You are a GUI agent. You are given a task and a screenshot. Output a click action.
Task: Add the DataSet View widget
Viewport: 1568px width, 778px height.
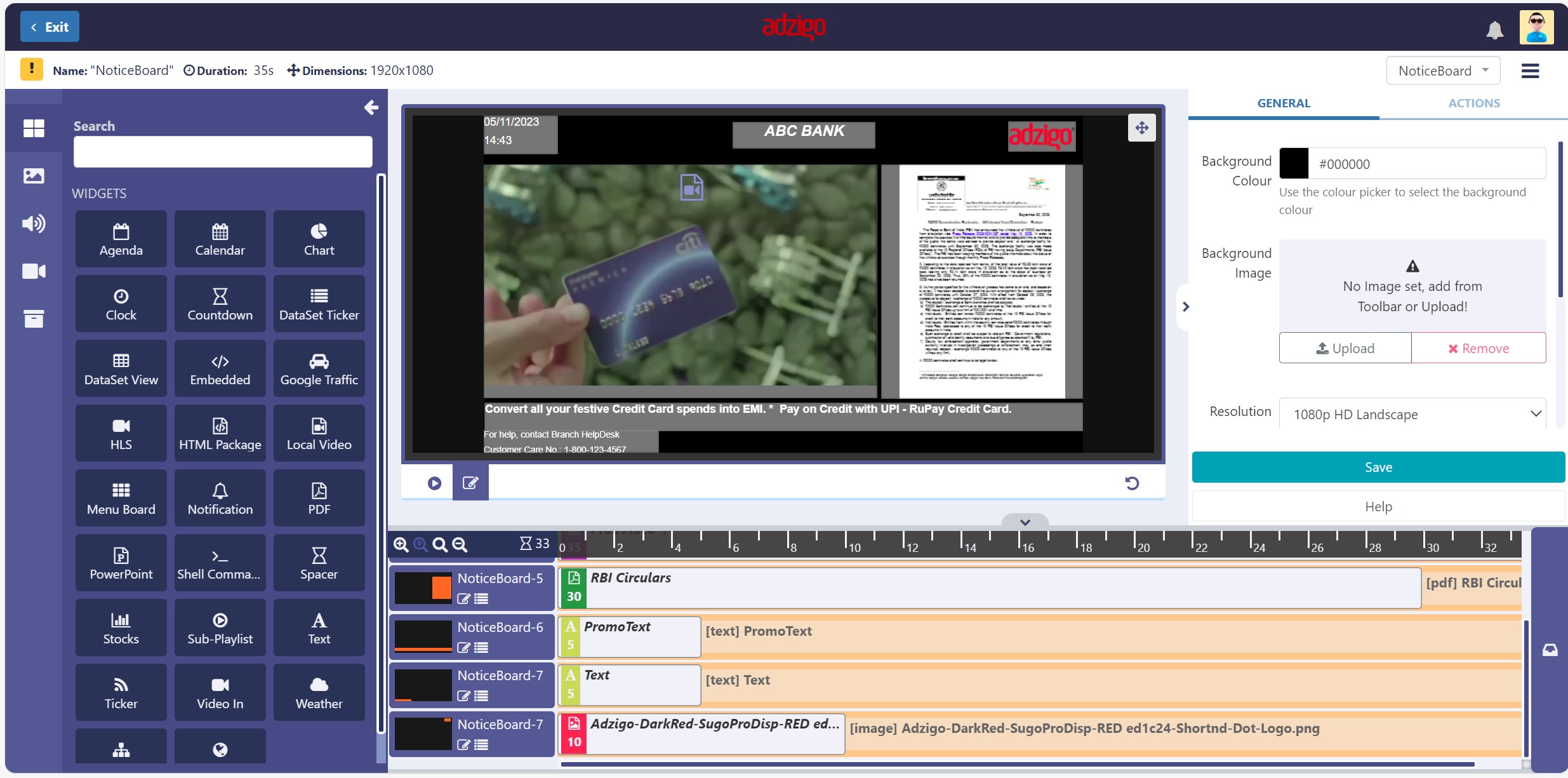coord(121,368)
